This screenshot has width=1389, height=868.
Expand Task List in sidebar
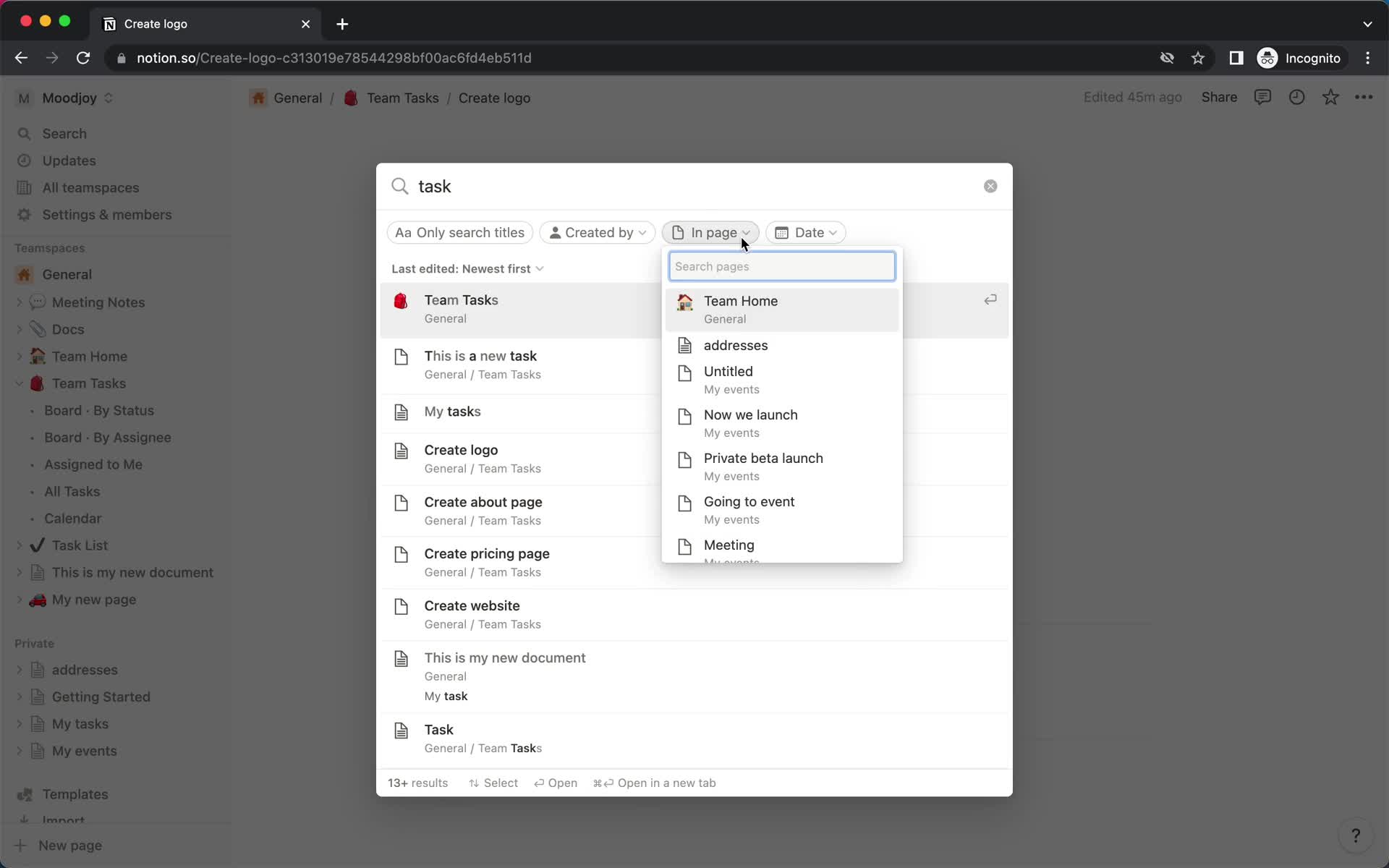coord(19,545)
